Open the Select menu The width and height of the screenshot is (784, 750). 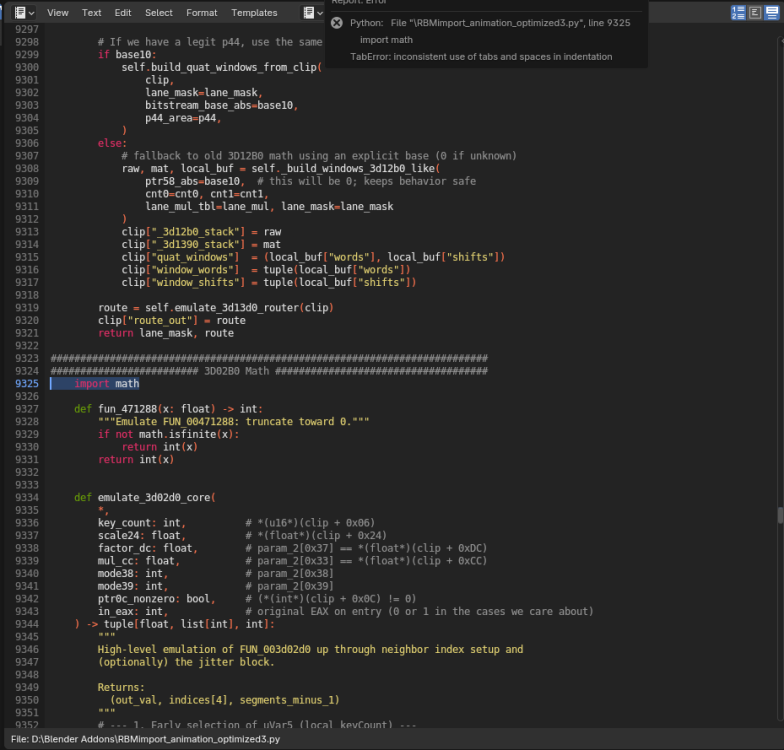[158, 12]
